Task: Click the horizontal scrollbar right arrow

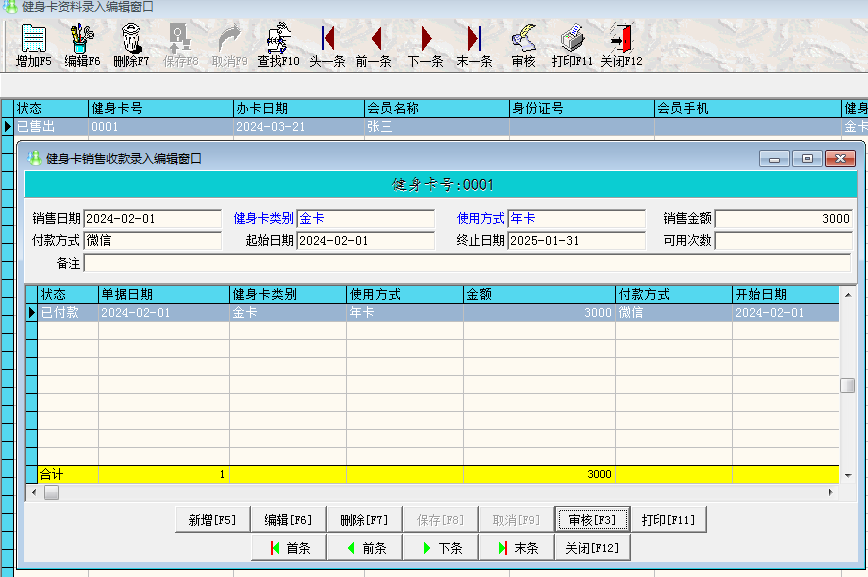Action: (x=830, y=493)
